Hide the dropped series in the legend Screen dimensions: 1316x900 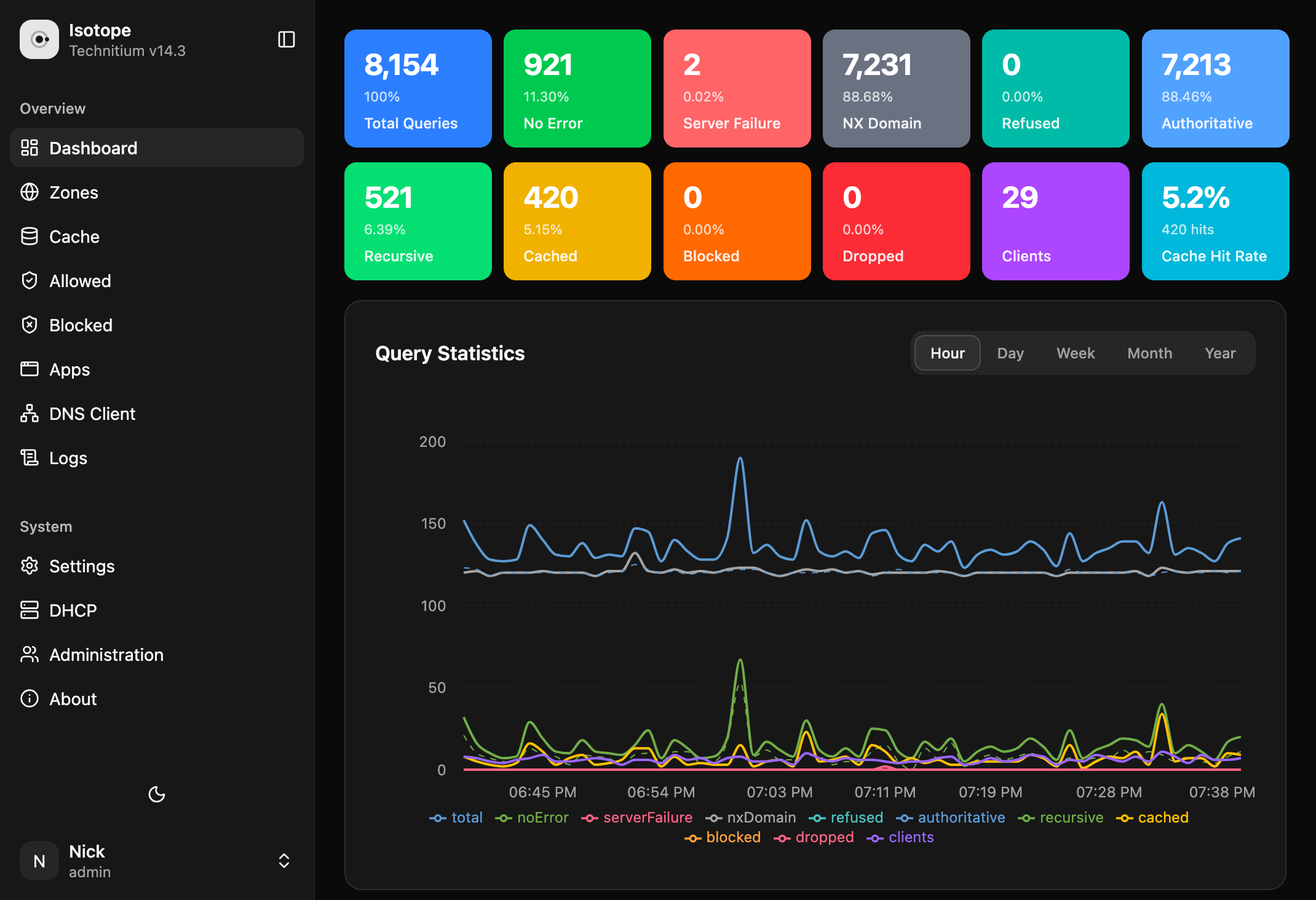point(813,837)
